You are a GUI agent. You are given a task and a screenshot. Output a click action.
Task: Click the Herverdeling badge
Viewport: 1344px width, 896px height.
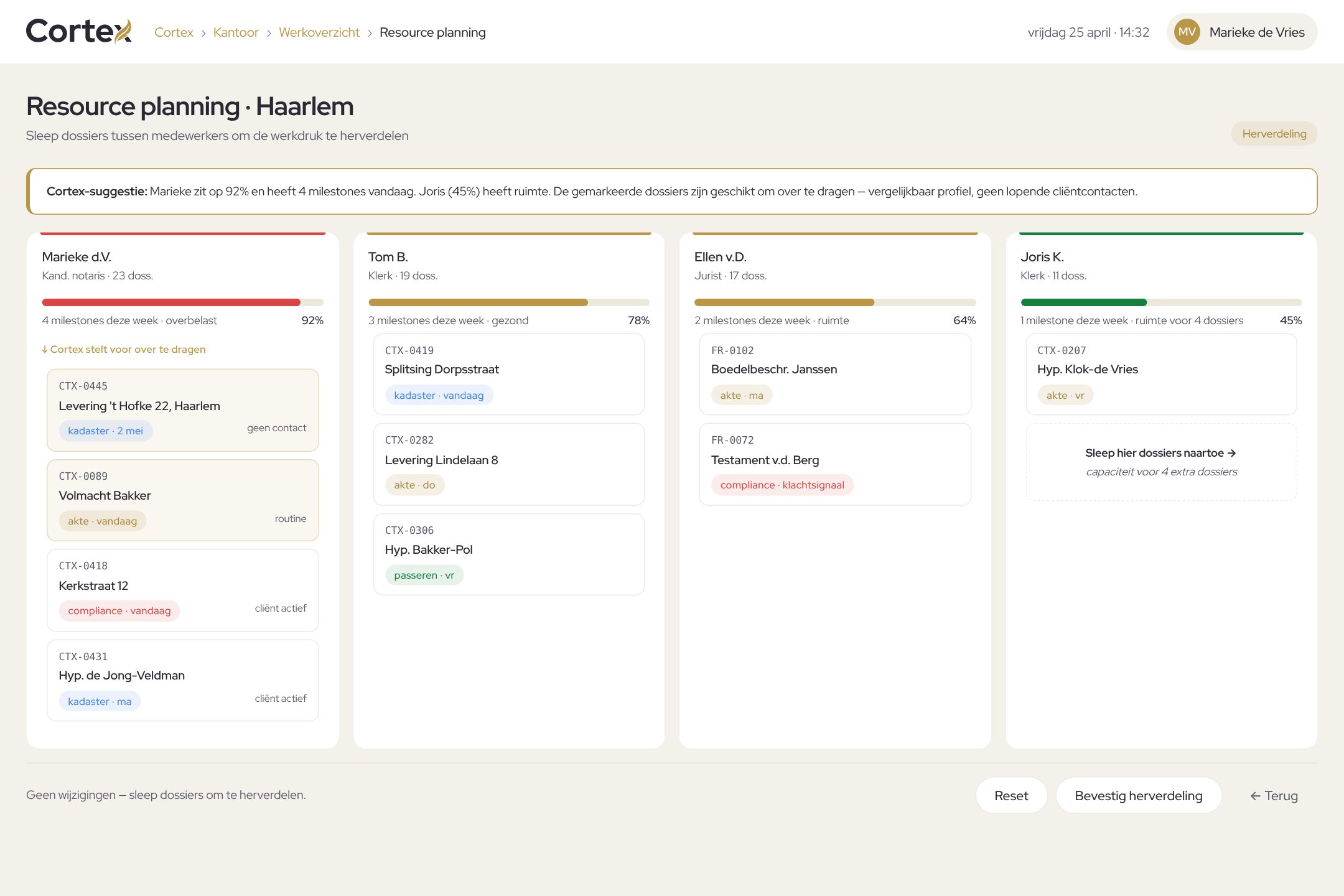click(x=1274, y=134)
